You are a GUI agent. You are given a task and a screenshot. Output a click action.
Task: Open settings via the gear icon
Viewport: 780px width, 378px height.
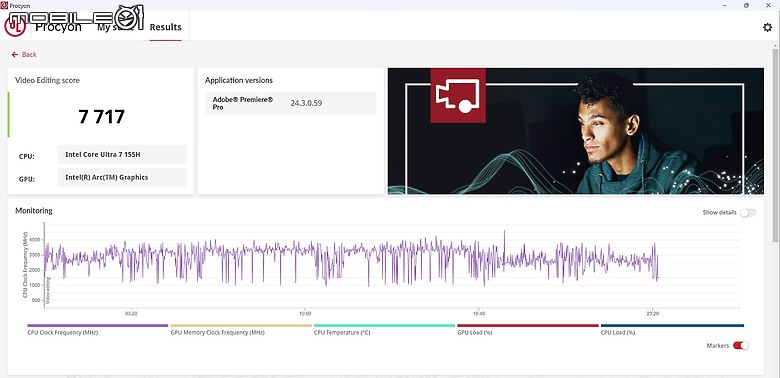coord(767,27)
